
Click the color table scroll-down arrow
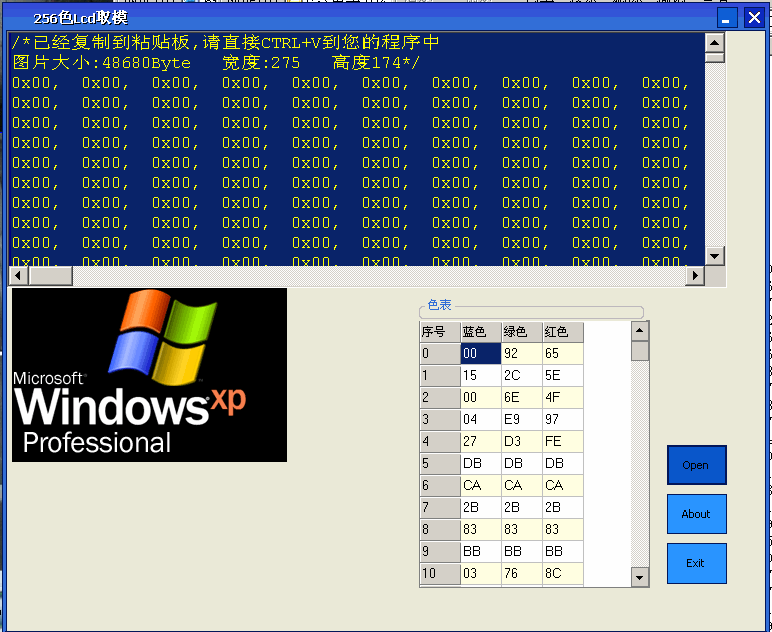[x=640, y=577]
